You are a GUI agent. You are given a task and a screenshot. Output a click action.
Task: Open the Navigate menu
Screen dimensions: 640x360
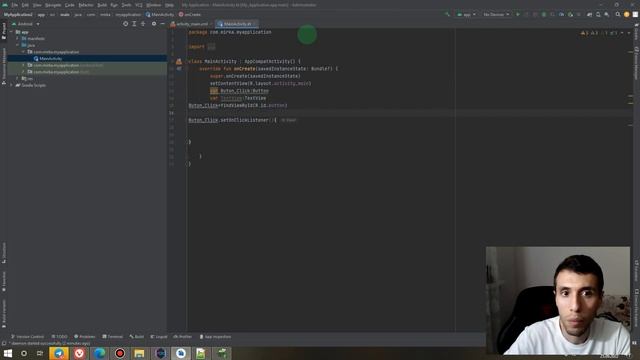53,5
